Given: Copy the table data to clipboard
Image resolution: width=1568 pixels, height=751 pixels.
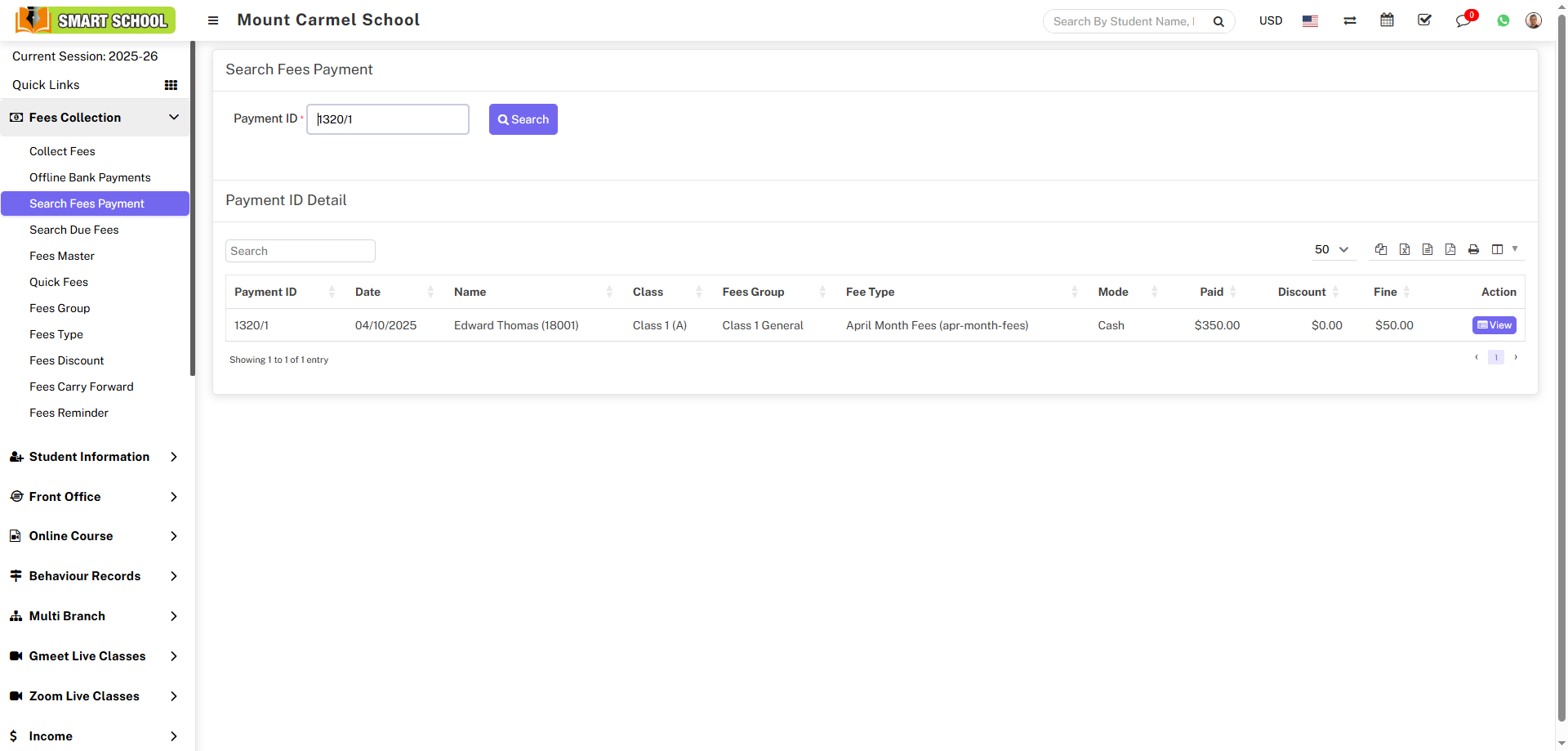Looking at the screenshot, I should (x=1381, y=249).
